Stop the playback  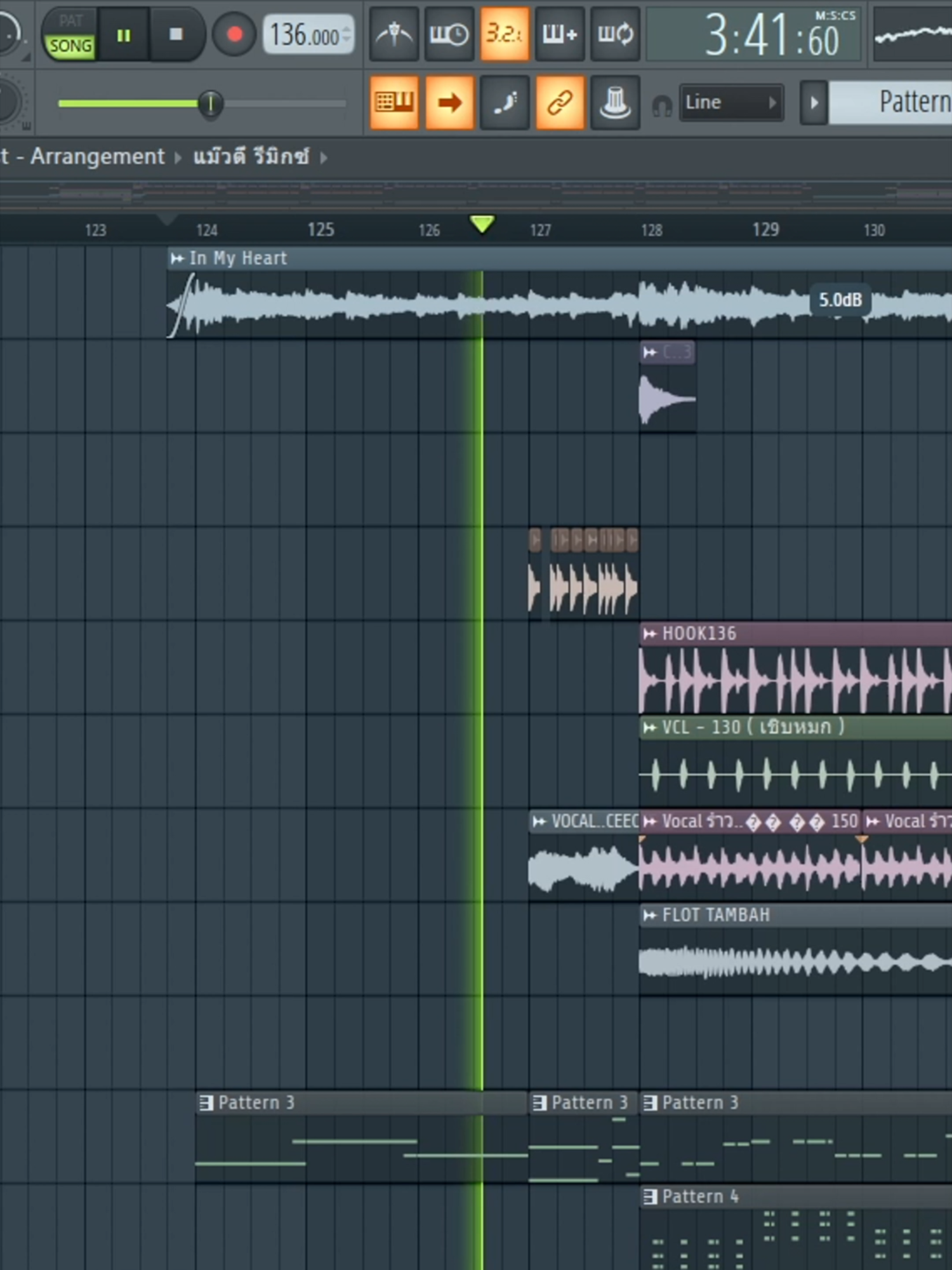(176, 34)
